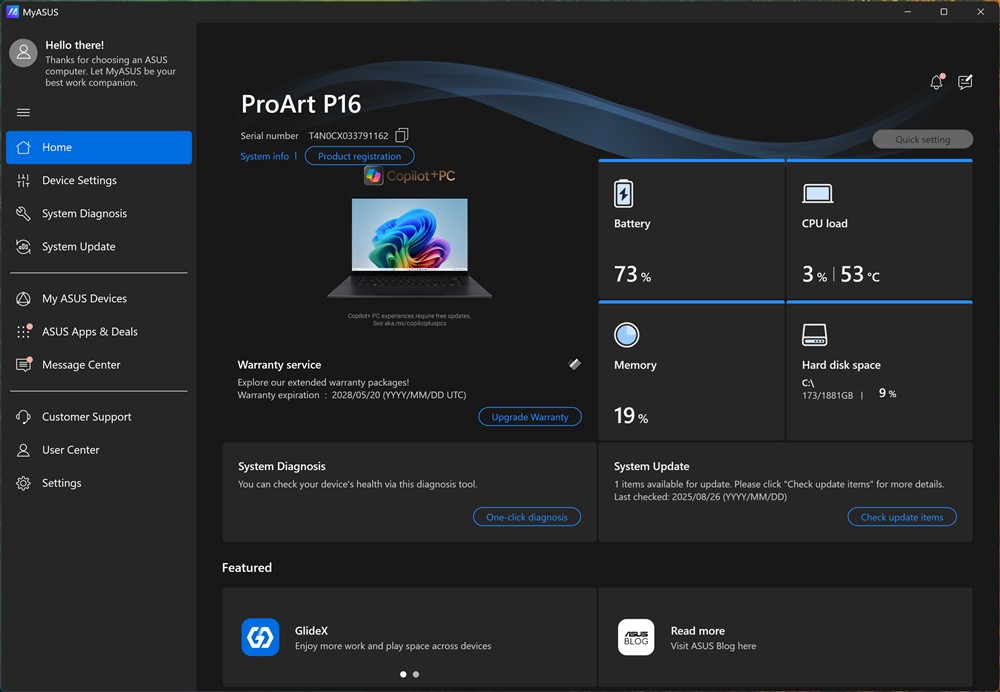
Task: Open System Update from sidebar
Action: pyautogui.click(x=78, y=246)
